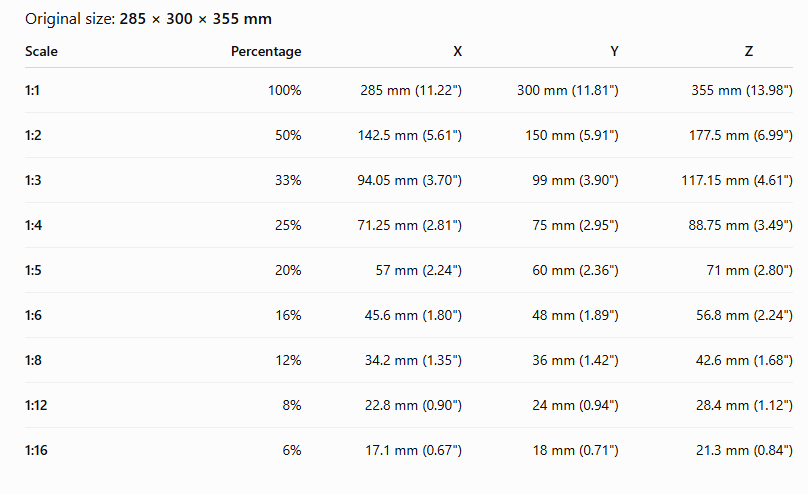Screen dimensions: 808x494
Task: Click the X column header
Action: click(x=458, y=52)
